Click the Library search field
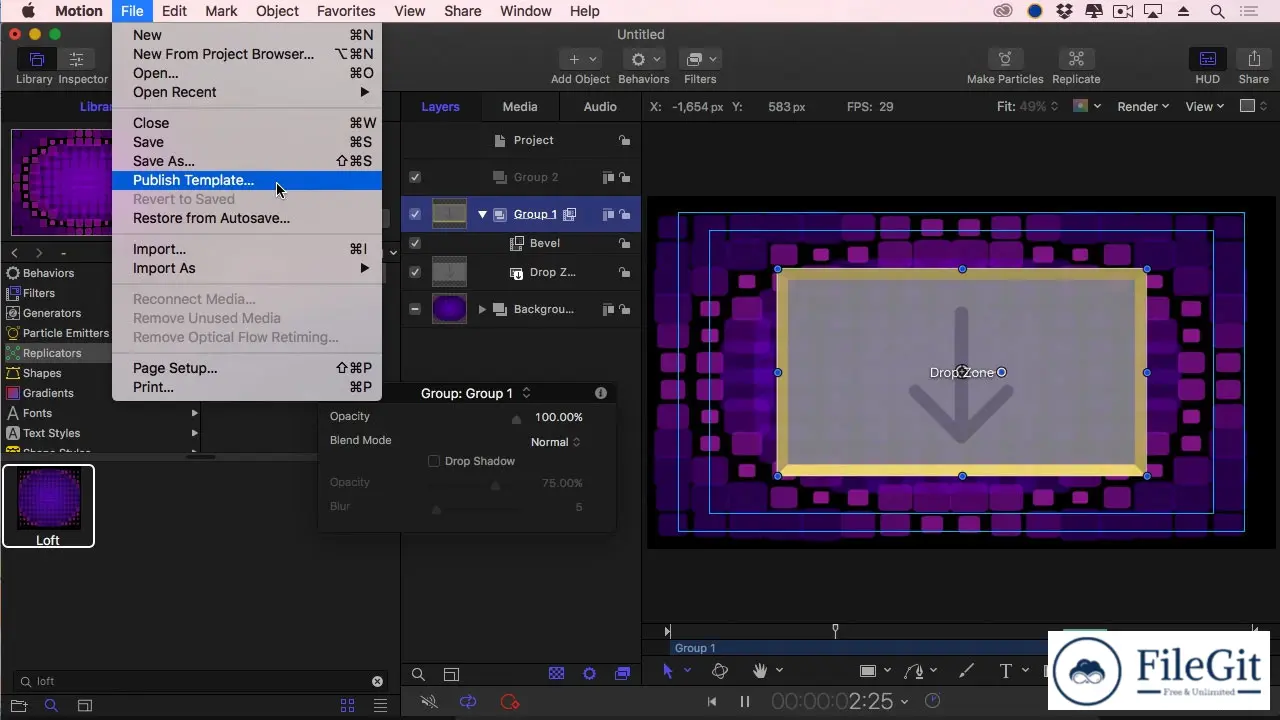 (x=200, y=681)
